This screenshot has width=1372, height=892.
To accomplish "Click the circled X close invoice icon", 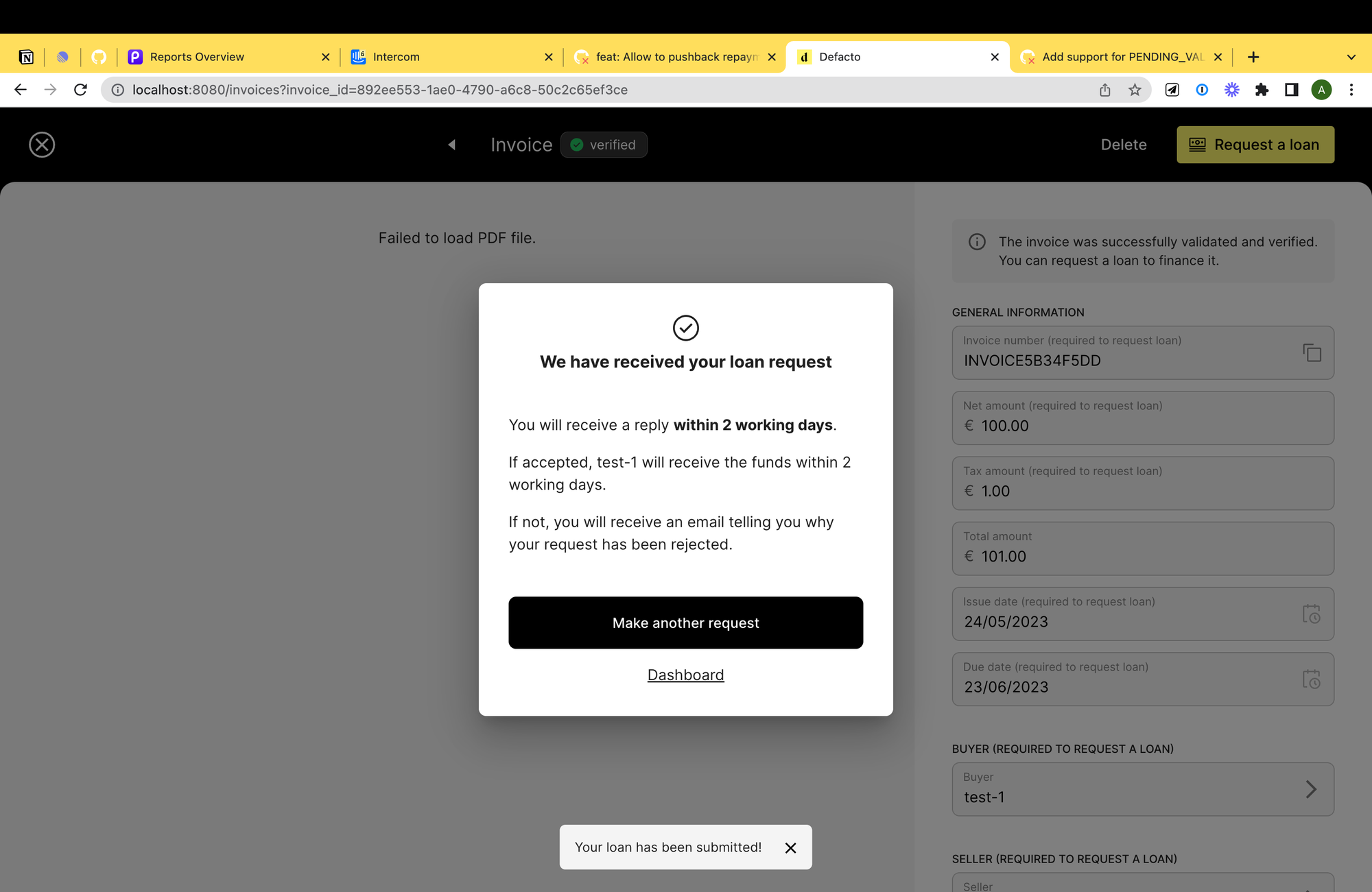I will [x=42, y=145].
